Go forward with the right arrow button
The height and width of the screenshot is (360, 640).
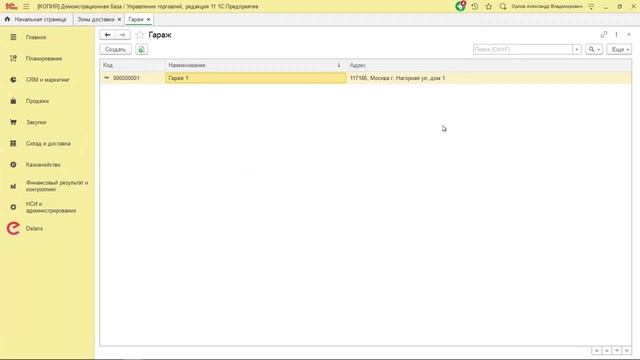[x=122, y=35]
